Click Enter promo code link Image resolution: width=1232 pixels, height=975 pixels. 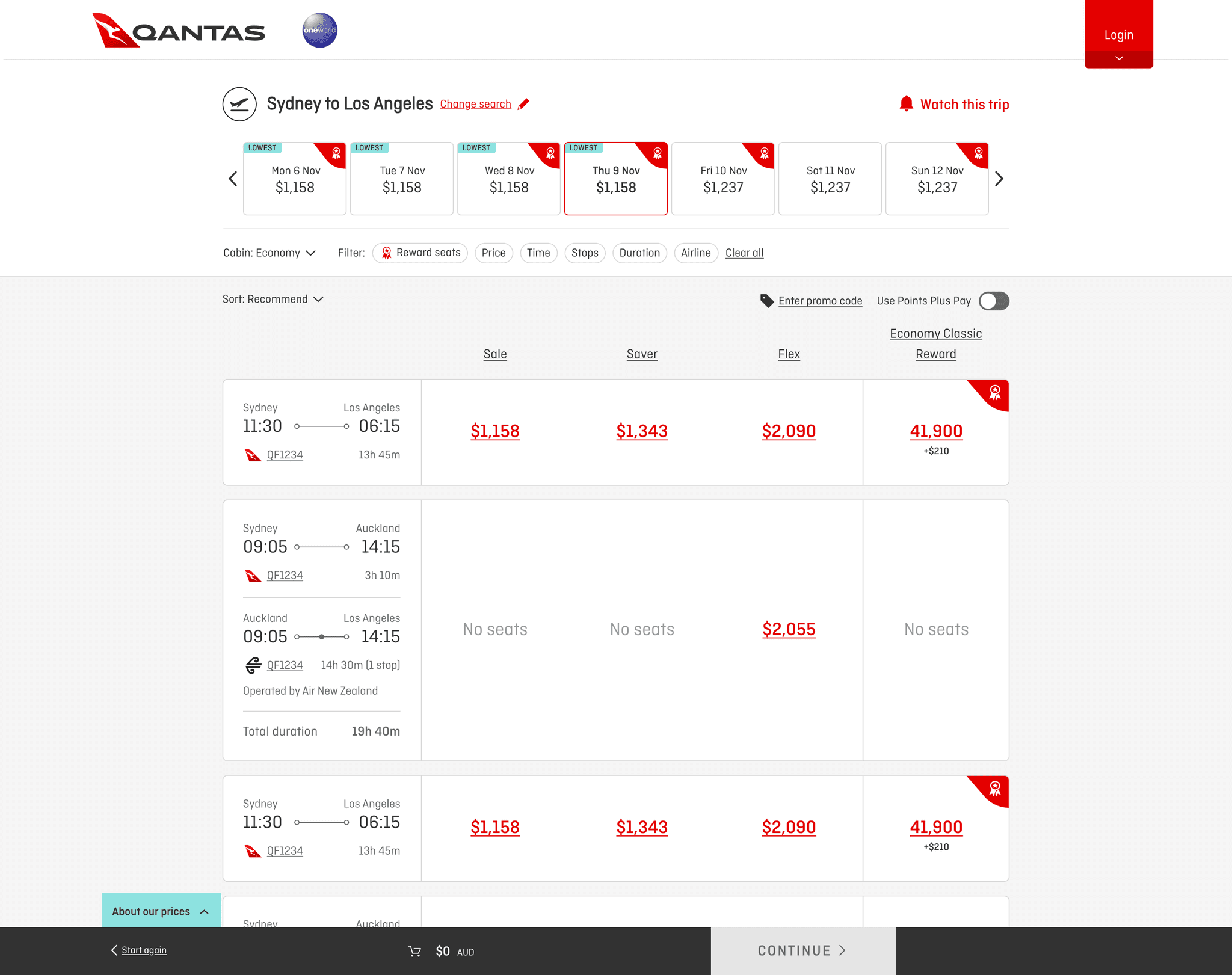coord(821,301)
